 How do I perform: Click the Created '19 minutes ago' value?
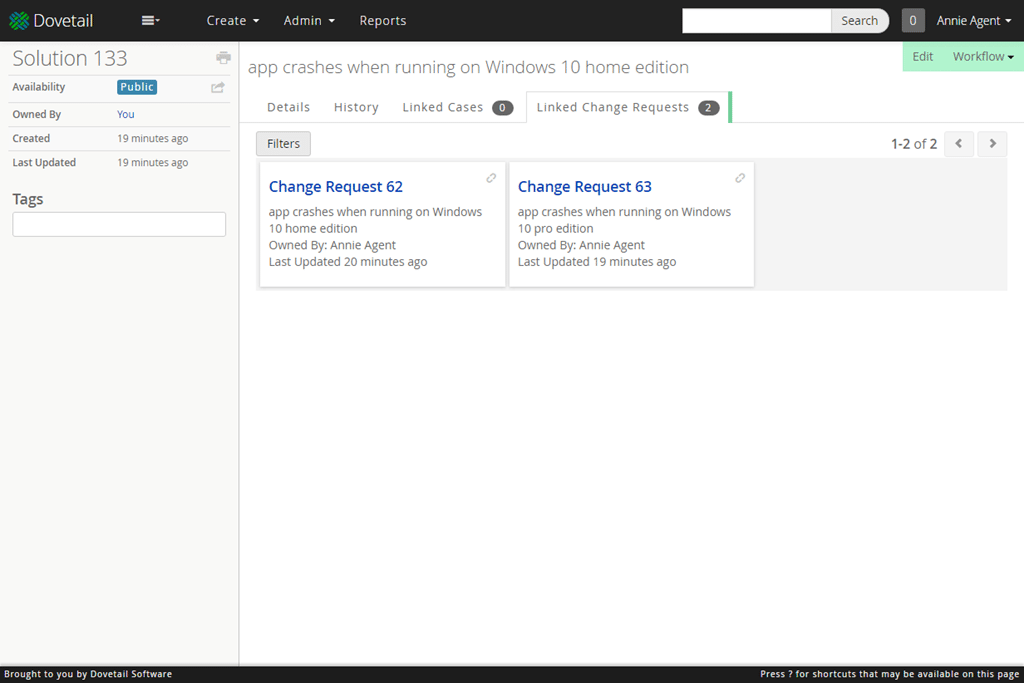[153, 138]
